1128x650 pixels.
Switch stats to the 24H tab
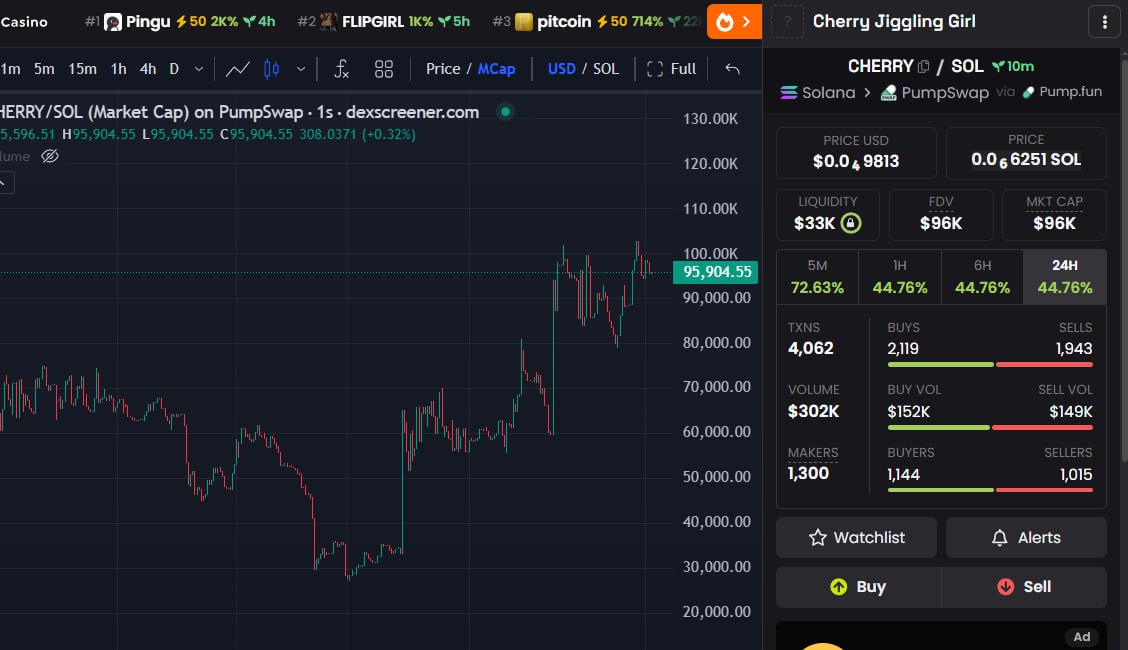click(1065, 277)
